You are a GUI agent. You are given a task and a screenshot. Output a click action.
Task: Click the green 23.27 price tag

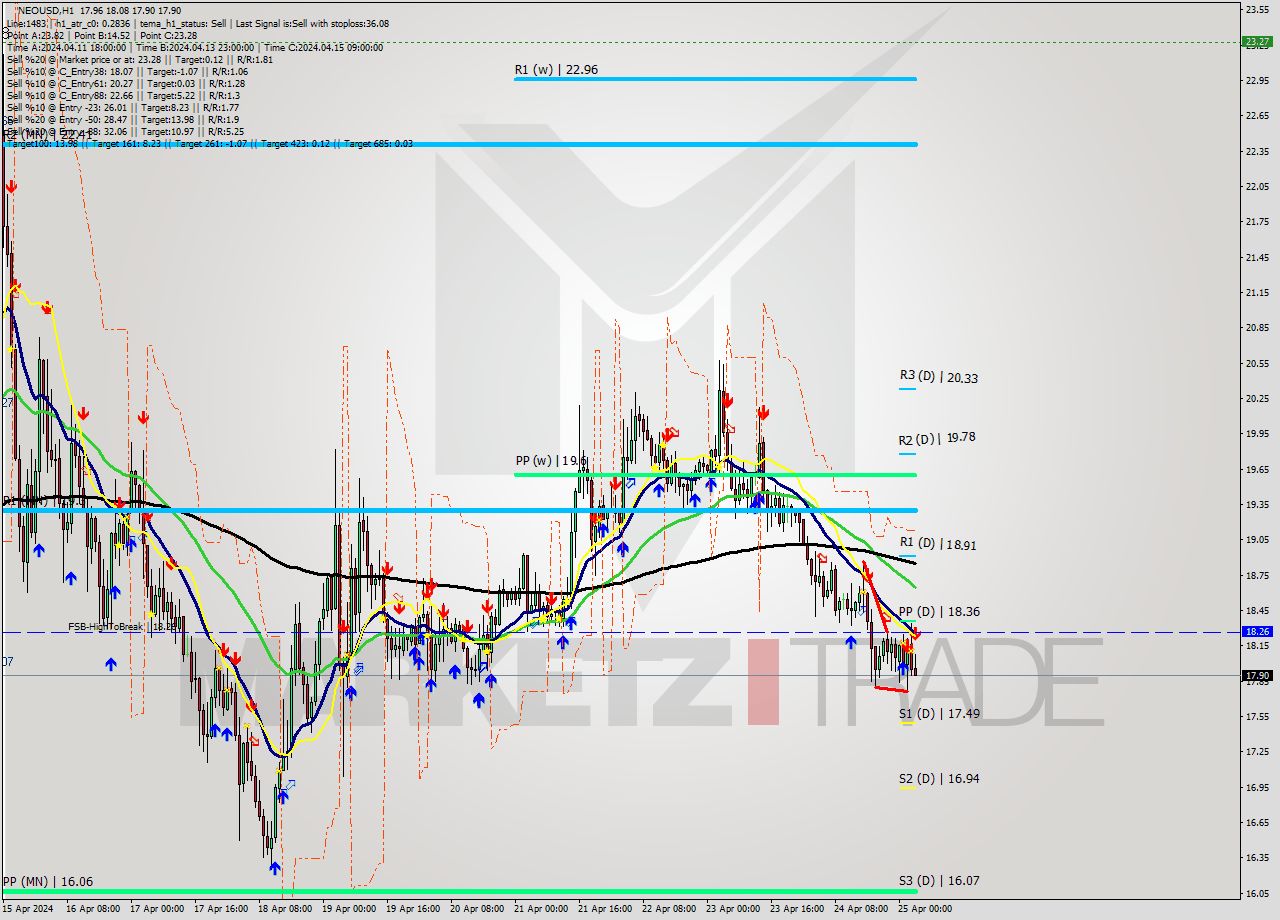click(x=1256, y=42)
